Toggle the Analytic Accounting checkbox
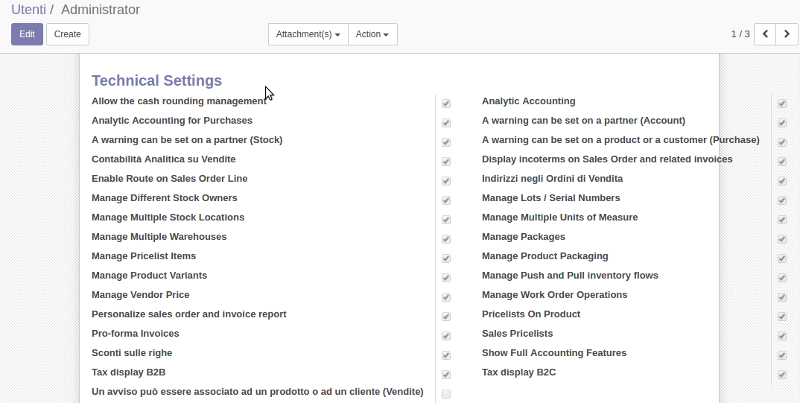The image size is (800, 403). coord(782,104)
